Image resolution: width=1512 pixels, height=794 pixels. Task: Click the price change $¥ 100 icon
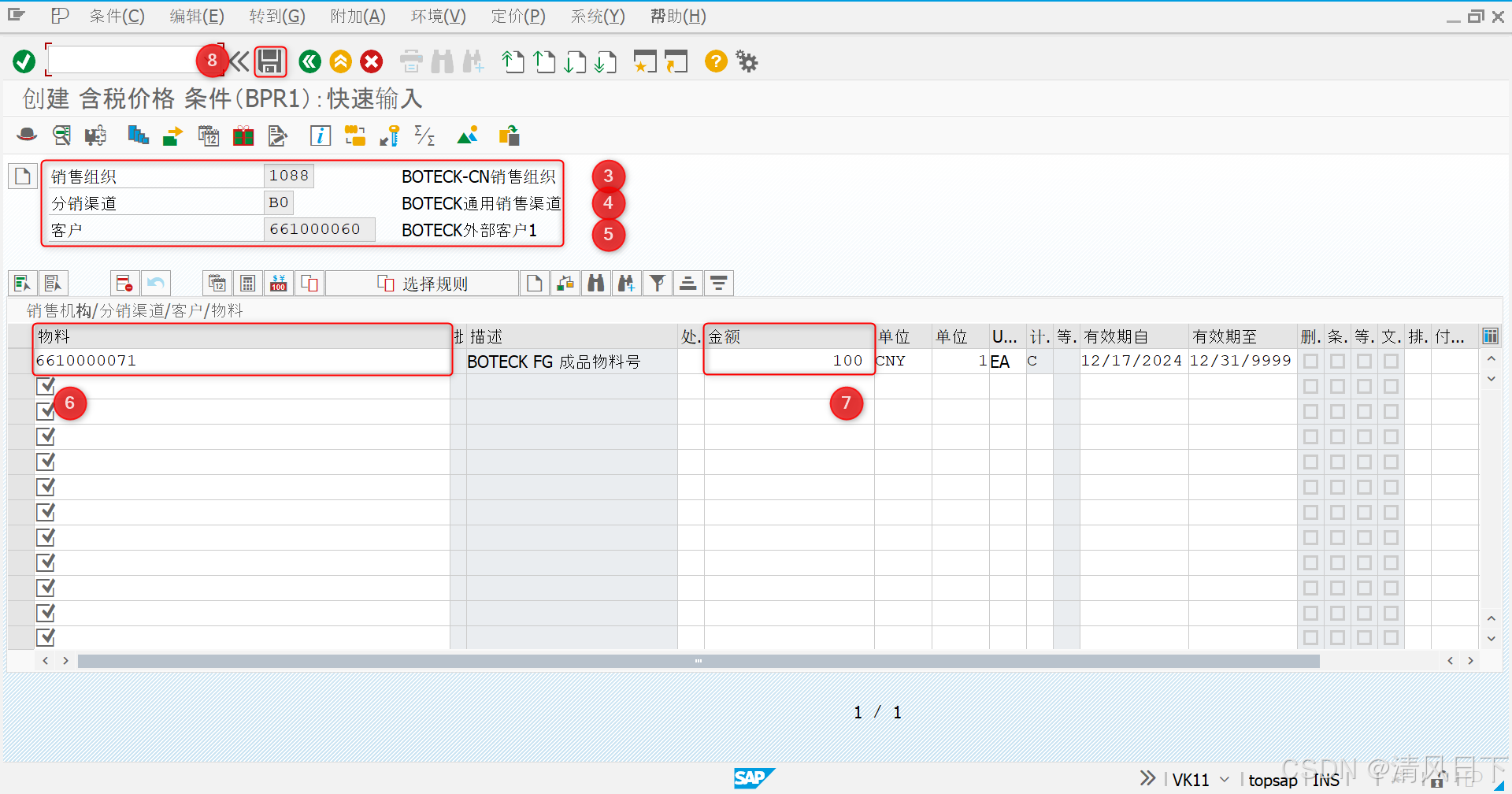click(x=279, y=283)
